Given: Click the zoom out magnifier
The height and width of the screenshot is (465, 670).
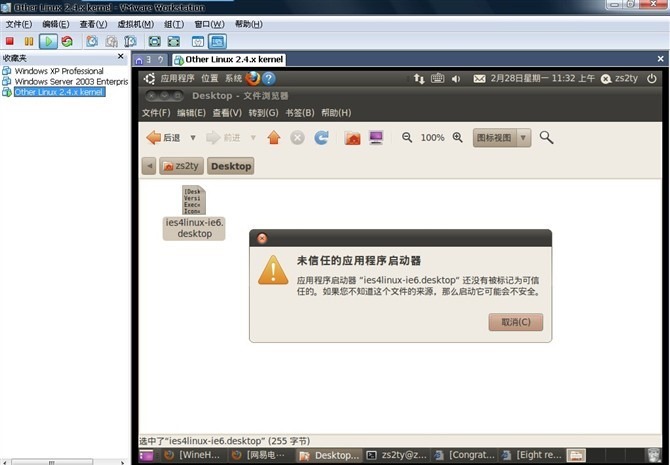Looking at the screenshot, I should coord(407,138).
